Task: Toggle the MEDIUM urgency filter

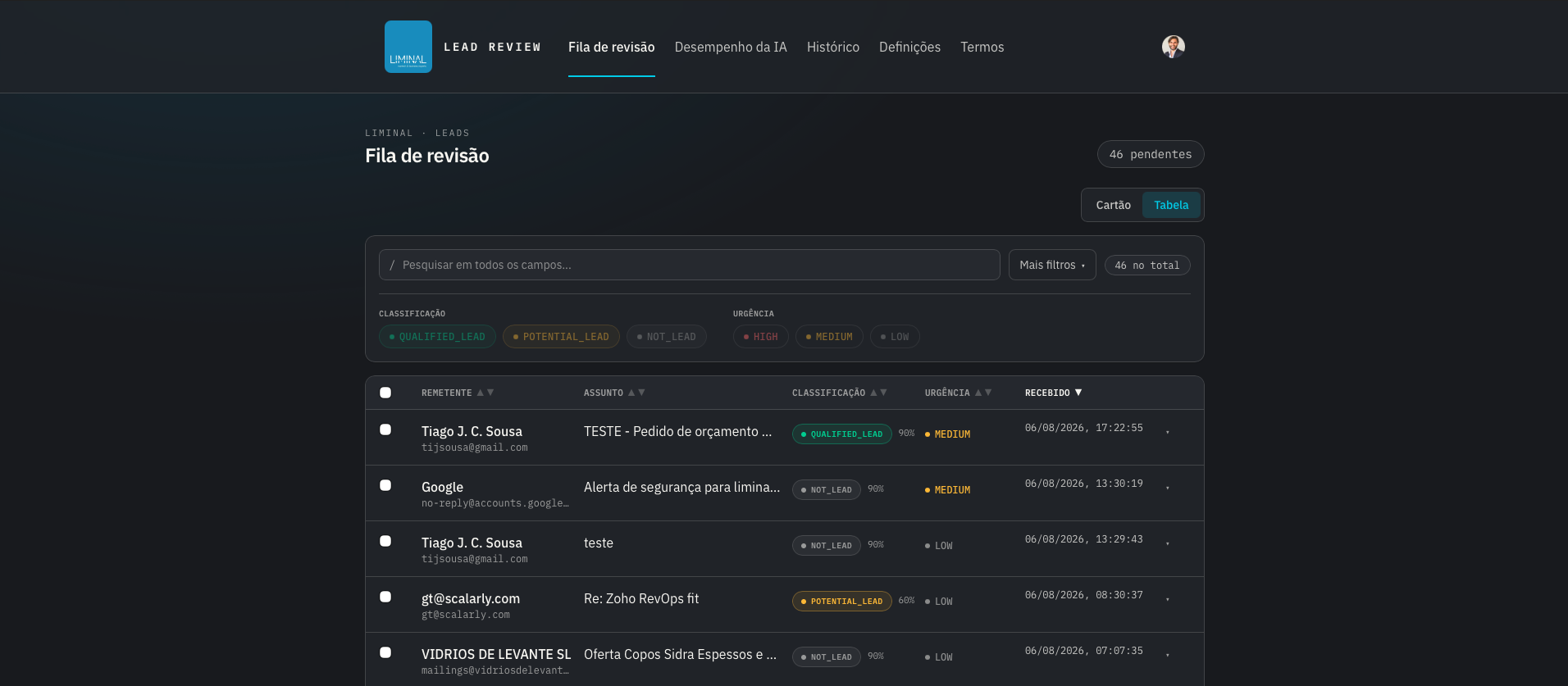Action: pos(829,337)
